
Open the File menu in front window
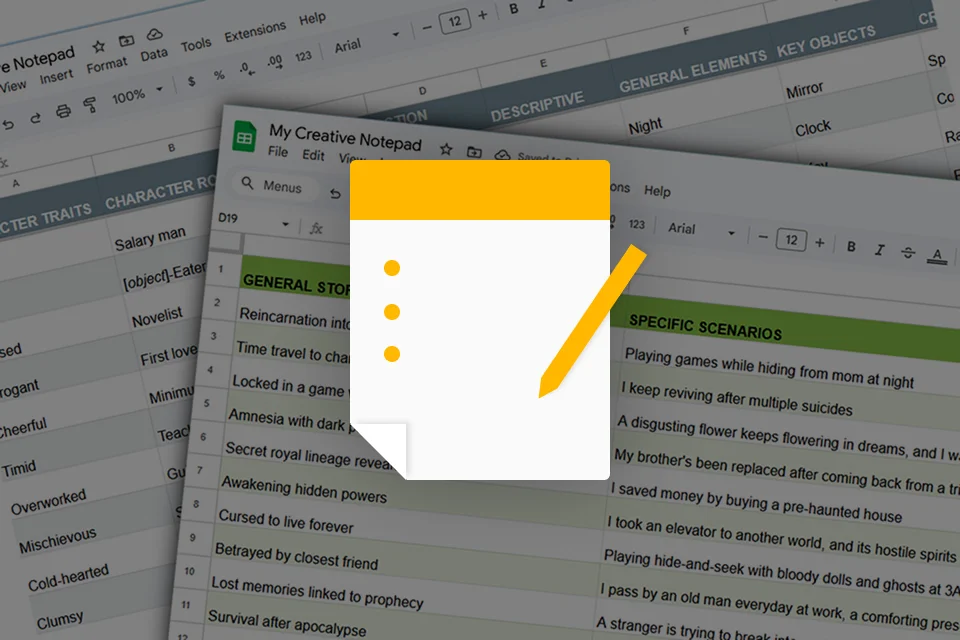(x=278, y=151)
